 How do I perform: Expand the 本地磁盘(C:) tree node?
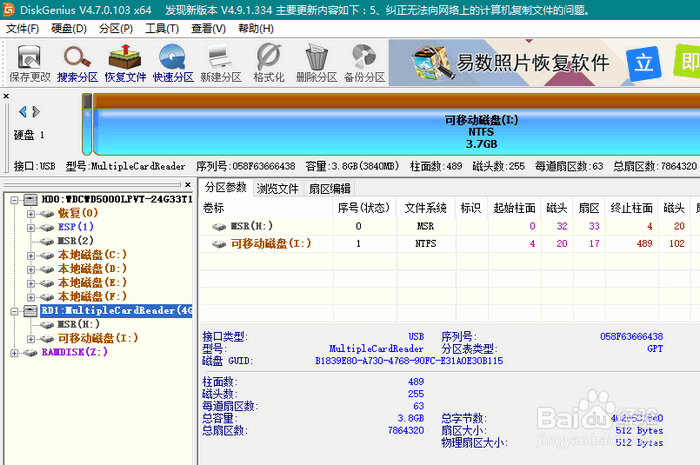(x=31, y=256)
